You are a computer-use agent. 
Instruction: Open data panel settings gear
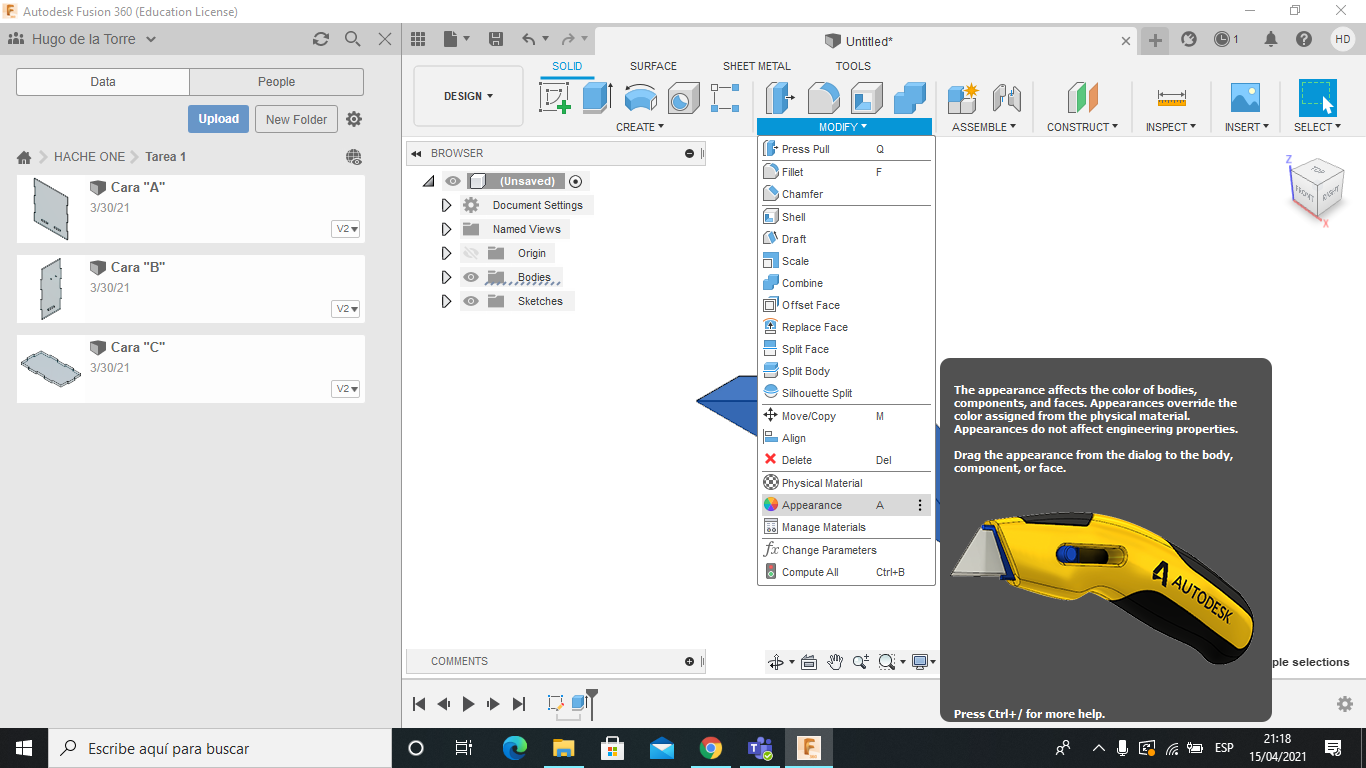pyautogui.click(x=354, y=119)
